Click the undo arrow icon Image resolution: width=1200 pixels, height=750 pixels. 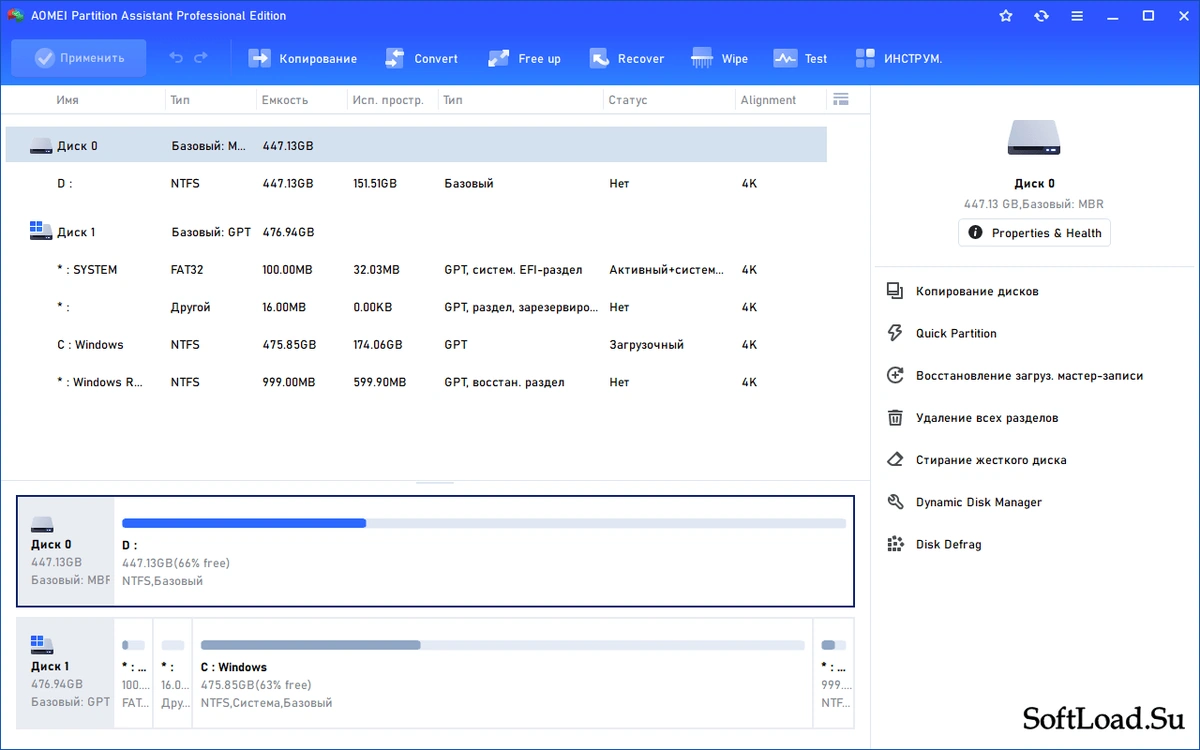click(176, 58)
